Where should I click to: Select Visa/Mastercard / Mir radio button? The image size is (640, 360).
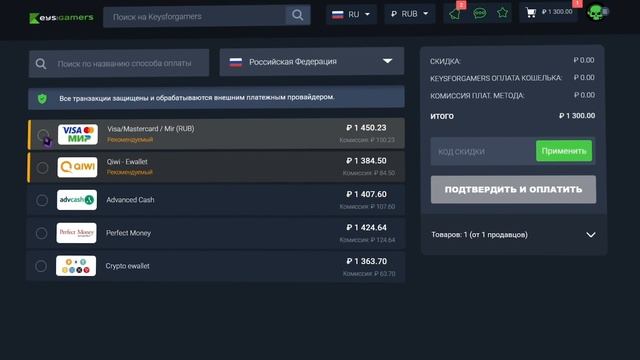point(43,135)
